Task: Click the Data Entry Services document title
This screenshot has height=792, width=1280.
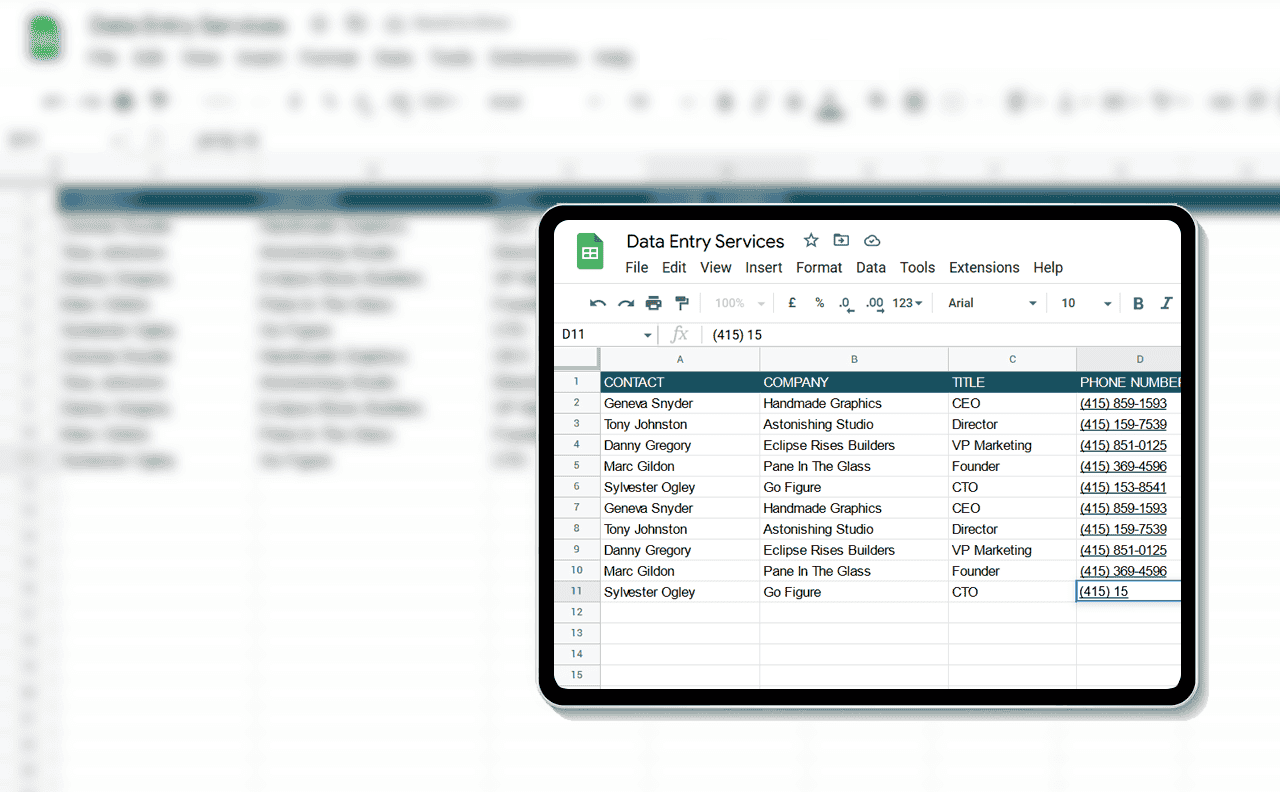Action: (705, 241)
